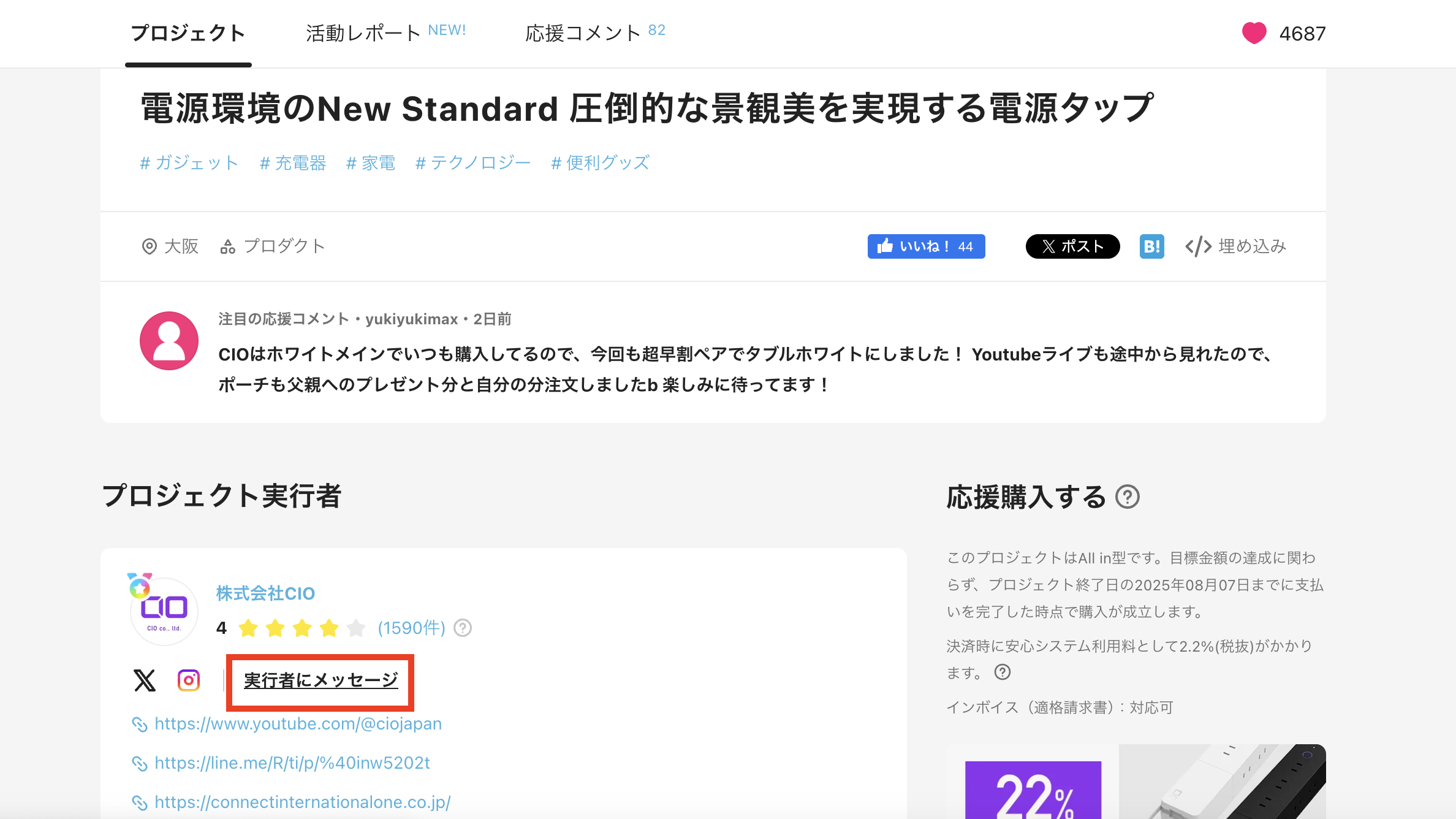1456x819 pixels.
Task: Click the Hatena bookmark B! icon
Action: pyautogui.click(x=1152, y=246)
